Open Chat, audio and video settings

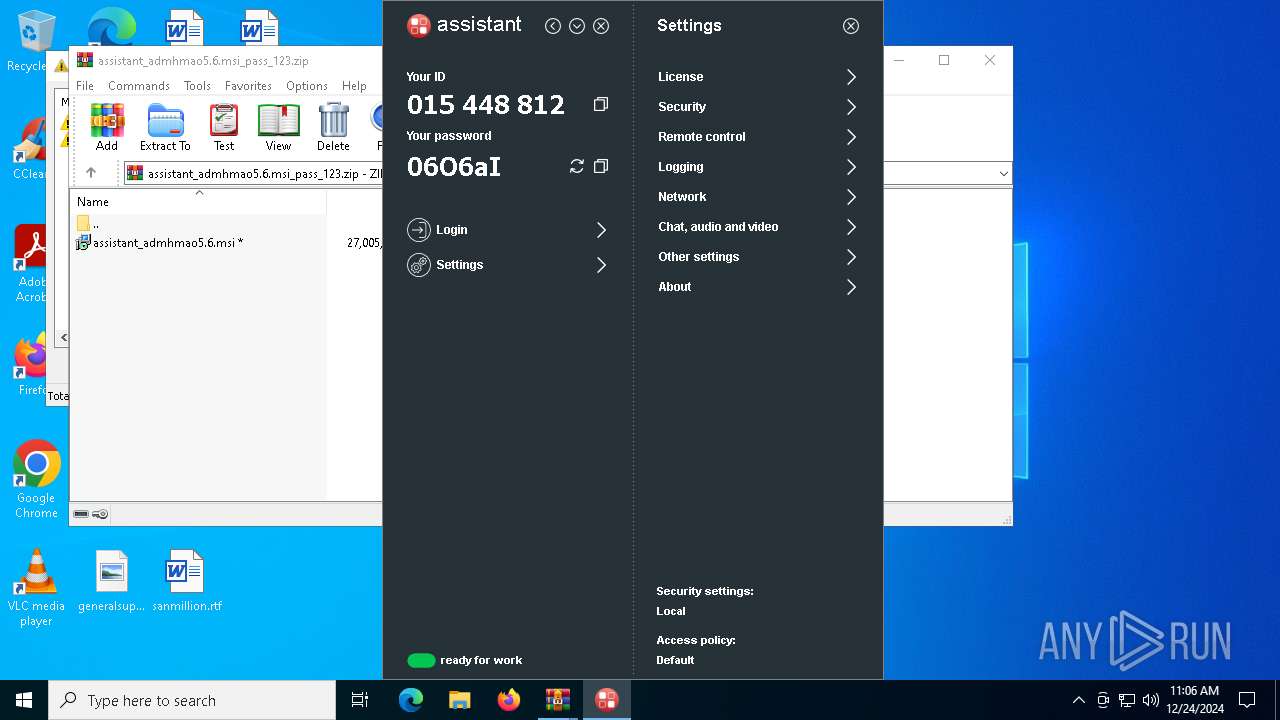point(757,227)
